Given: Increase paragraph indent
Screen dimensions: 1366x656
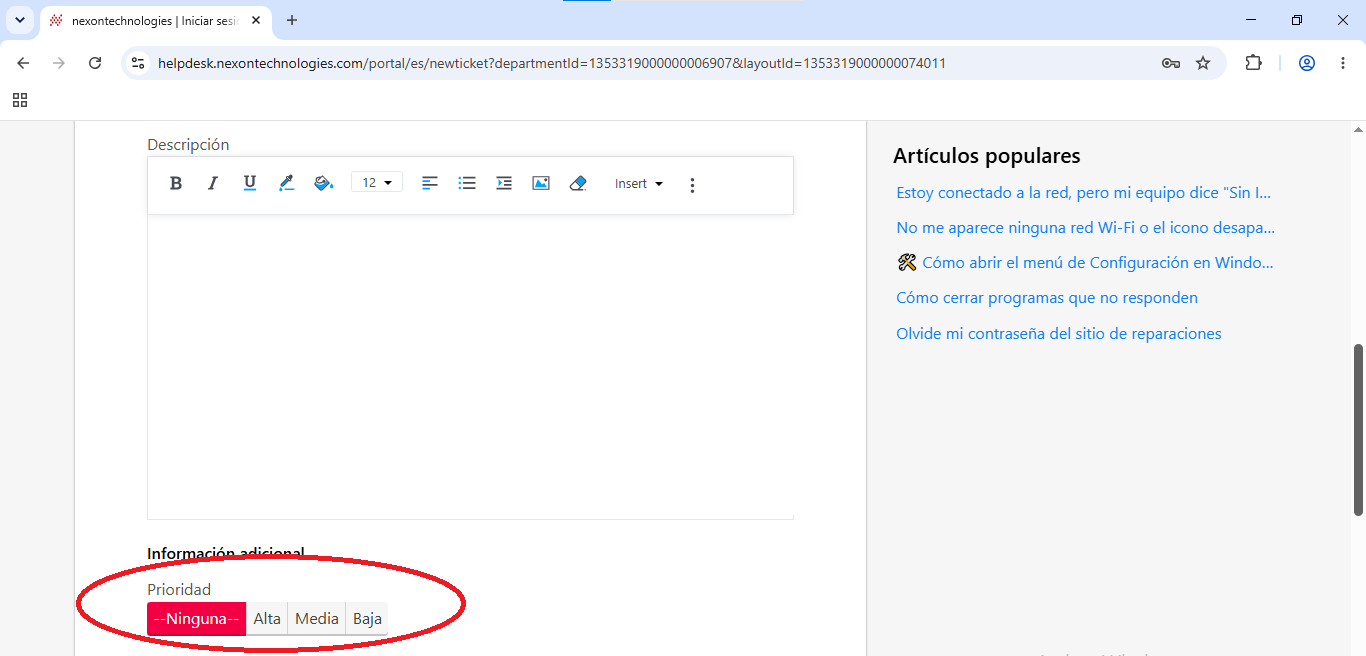Looking at the screenshot, I should tap(504, 184).
